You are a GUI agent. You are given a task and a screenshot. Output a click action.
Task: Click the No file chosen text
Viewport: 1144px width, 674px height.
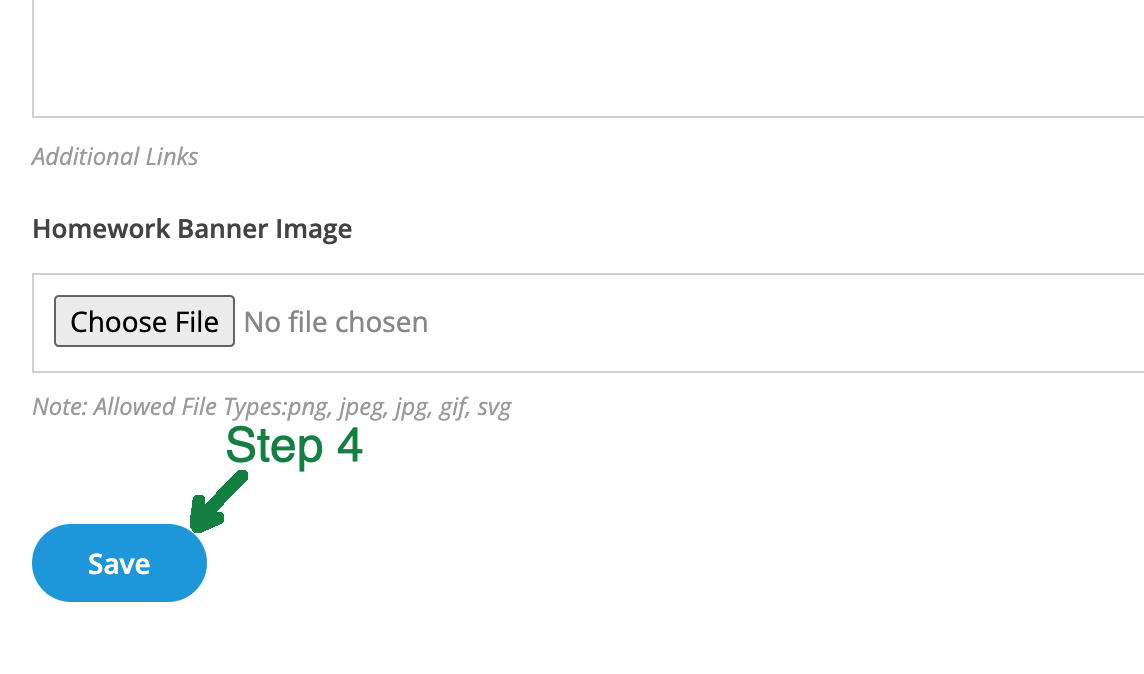(335, 321)
